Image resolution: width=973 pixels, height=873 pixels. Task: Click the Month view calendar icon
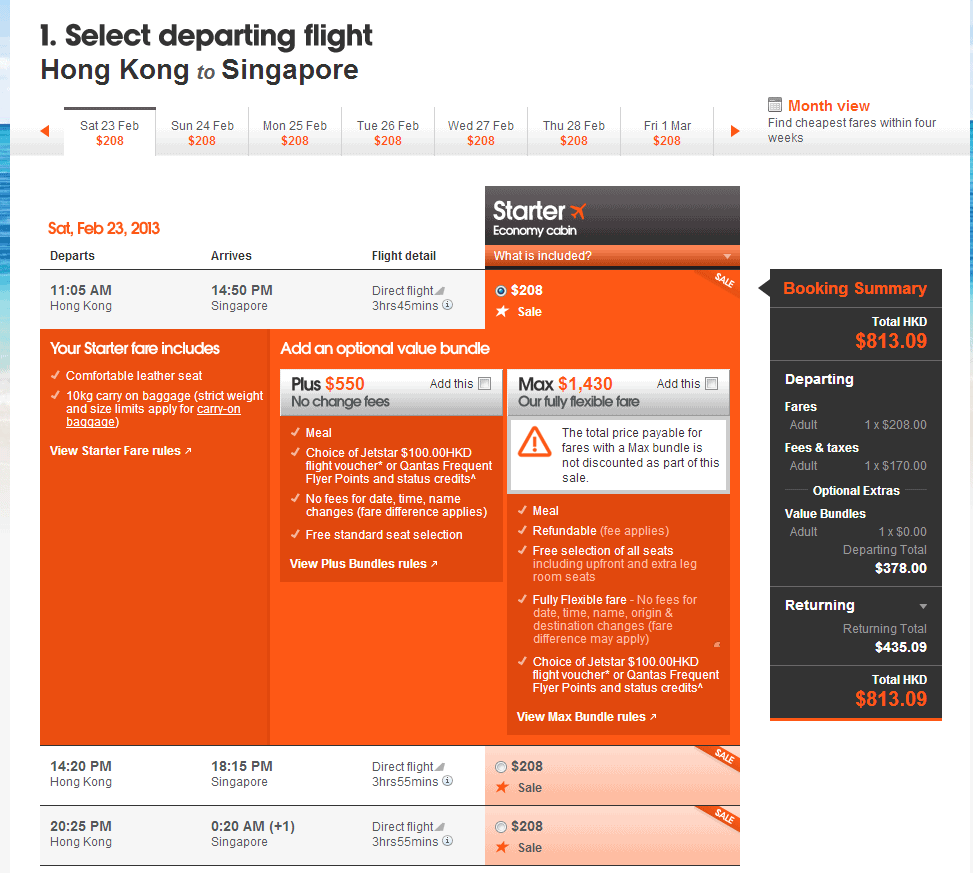click(775, 105)
